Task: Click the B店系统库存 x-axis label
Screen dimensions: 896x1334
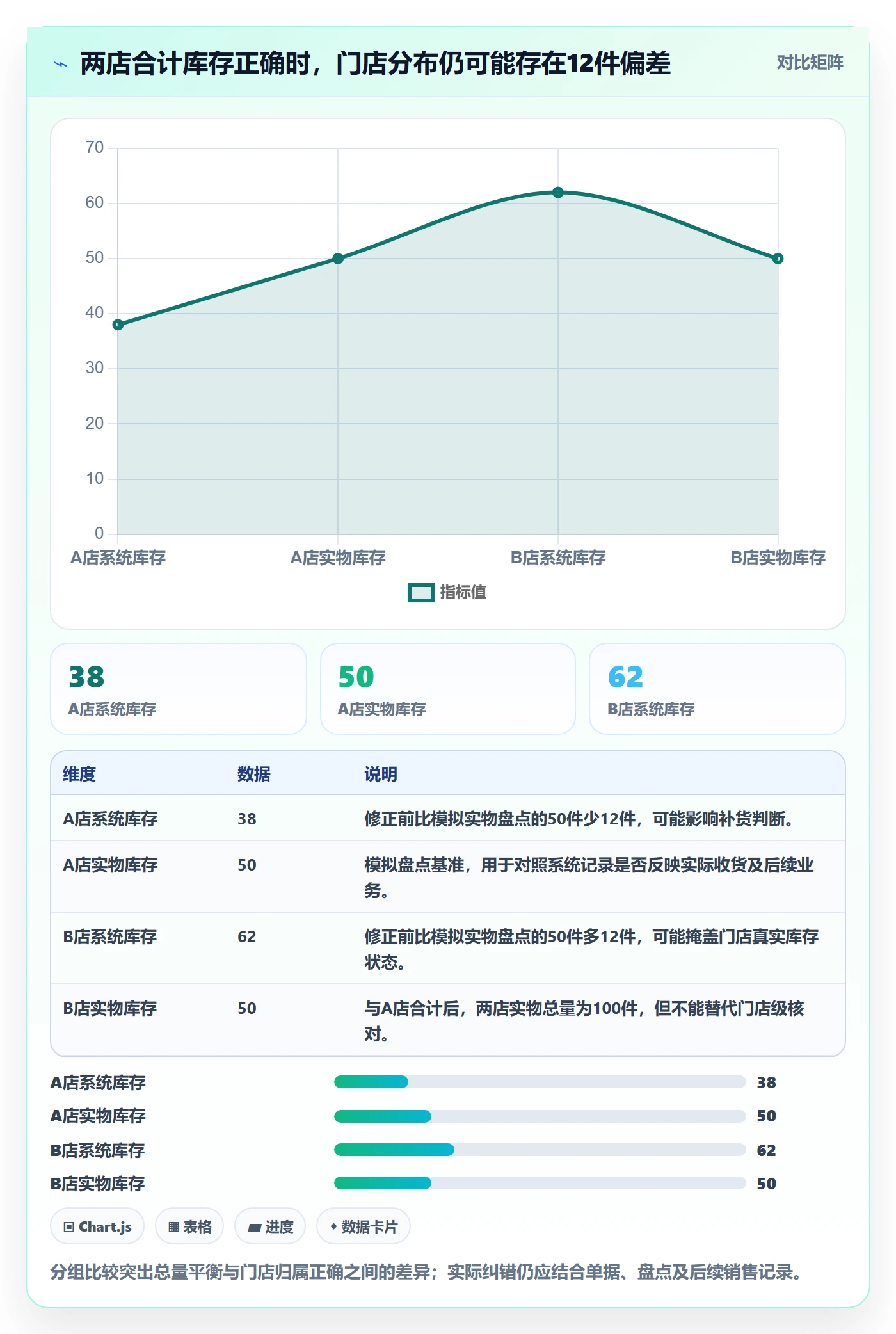Action: coord(558,558)
